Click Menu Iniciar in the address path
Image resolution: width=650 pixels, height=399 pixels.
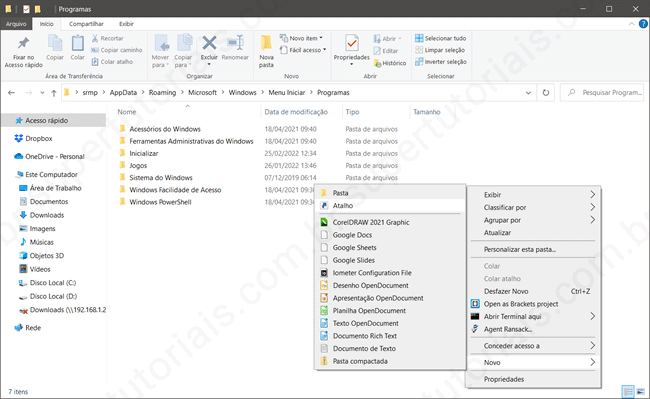tap(286, 93)
